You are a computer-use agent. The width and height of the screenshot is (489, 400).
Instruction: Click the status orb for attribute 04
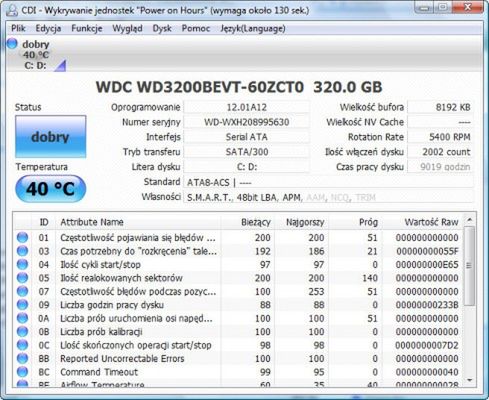22,264
